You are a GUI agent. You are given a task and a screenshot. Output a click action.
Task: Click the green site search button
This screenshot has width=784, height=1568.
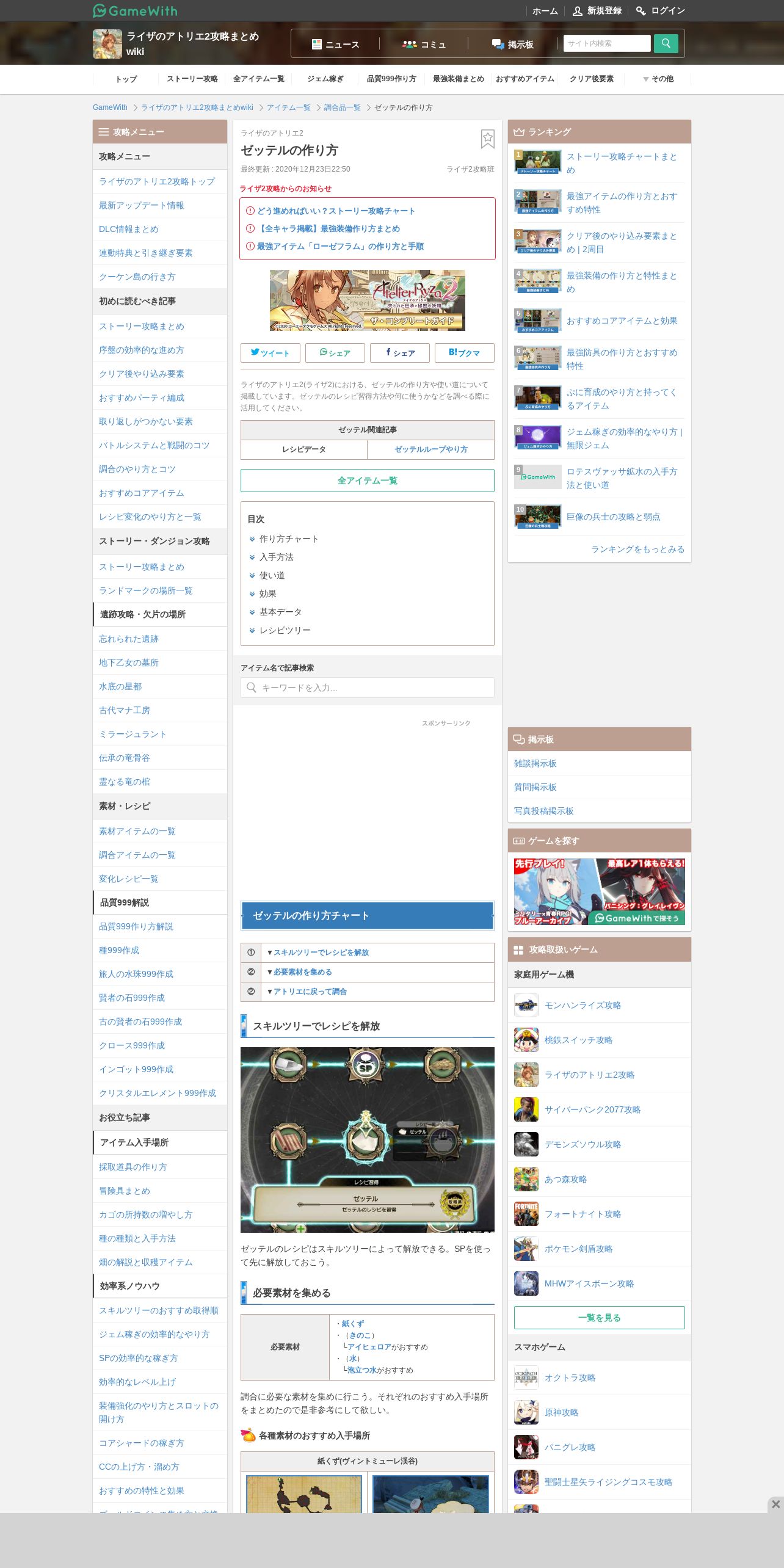click(666, 43)
